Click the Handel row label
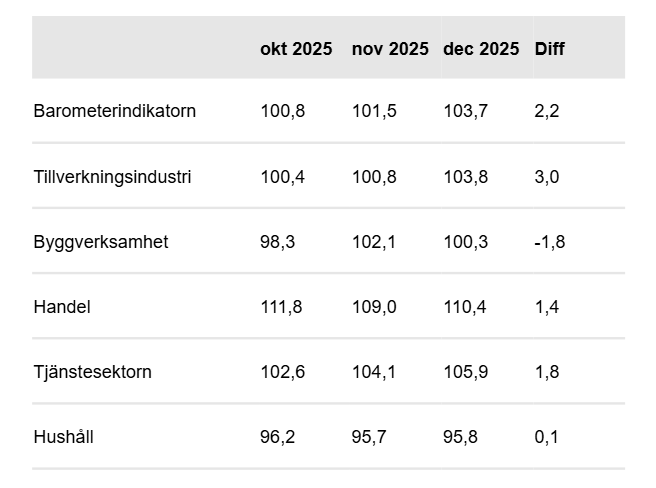Viewport: 656px width, 488px height. (x=62, y=307)
